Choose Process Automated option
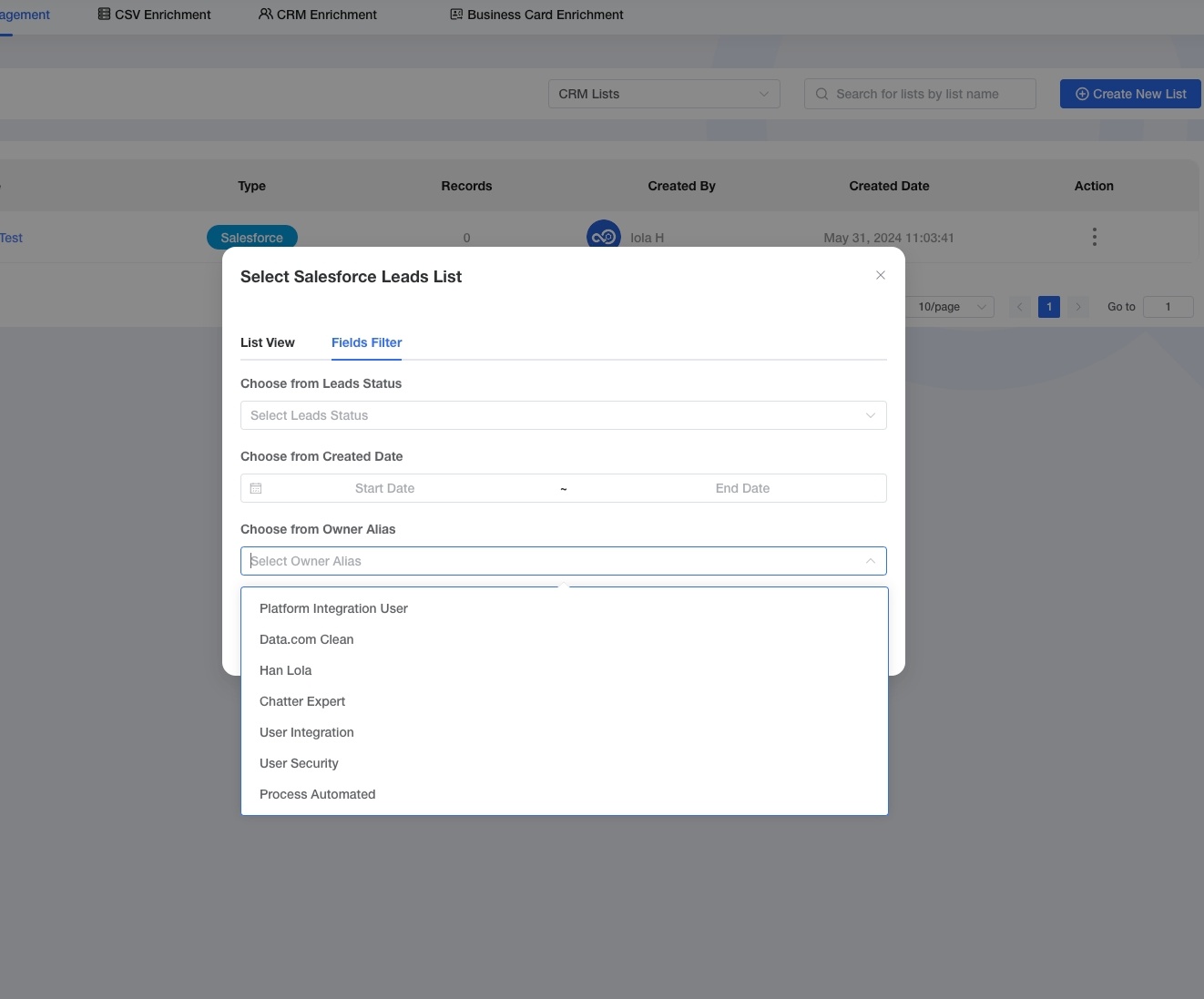The image size is (1204, 999). tap(564, 794)
